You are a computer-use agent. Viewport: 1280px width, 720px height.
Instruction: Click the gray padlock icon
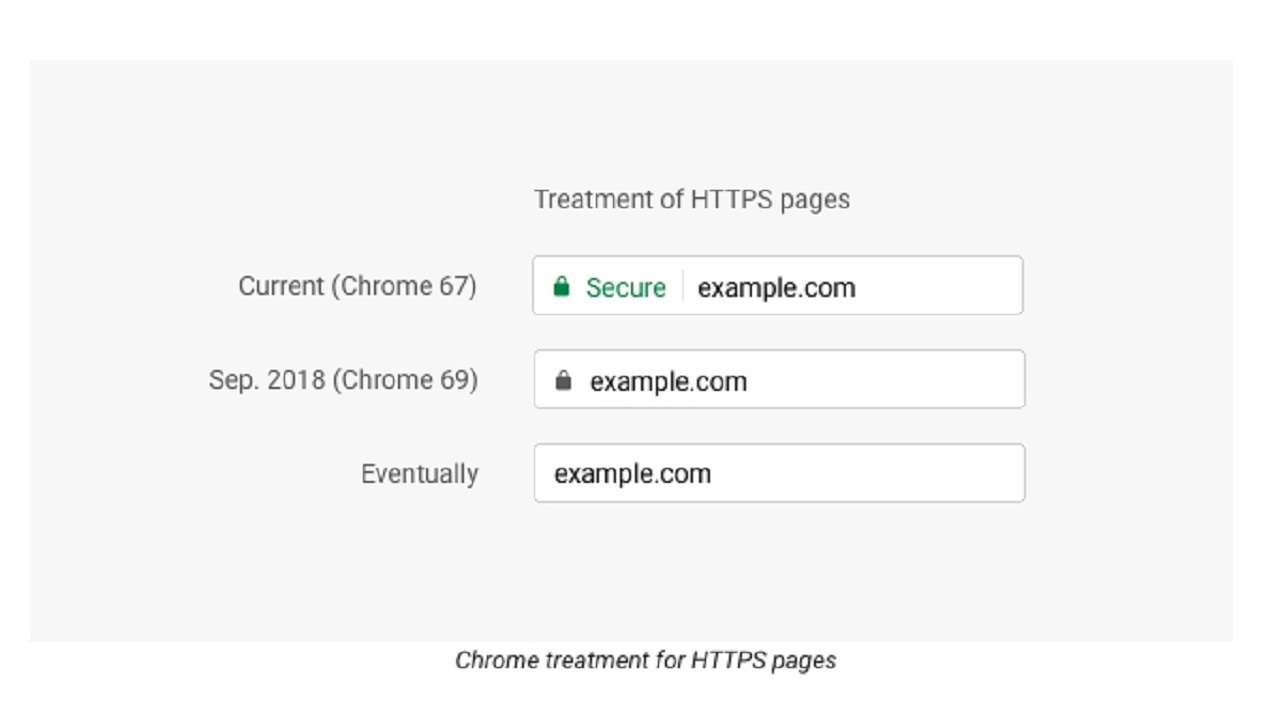coord(563,381)
